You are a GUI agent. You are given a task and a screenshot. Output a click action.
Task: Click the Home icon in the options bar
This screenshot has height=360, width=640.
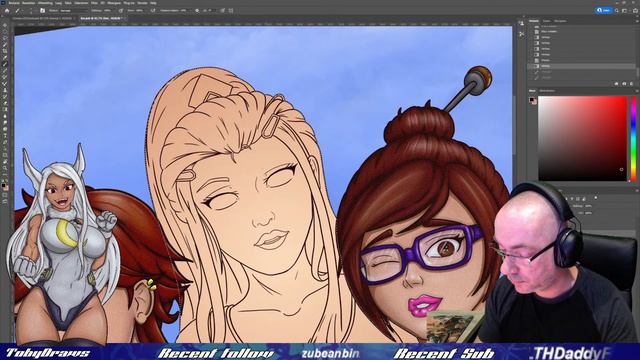tap(7, 11)
